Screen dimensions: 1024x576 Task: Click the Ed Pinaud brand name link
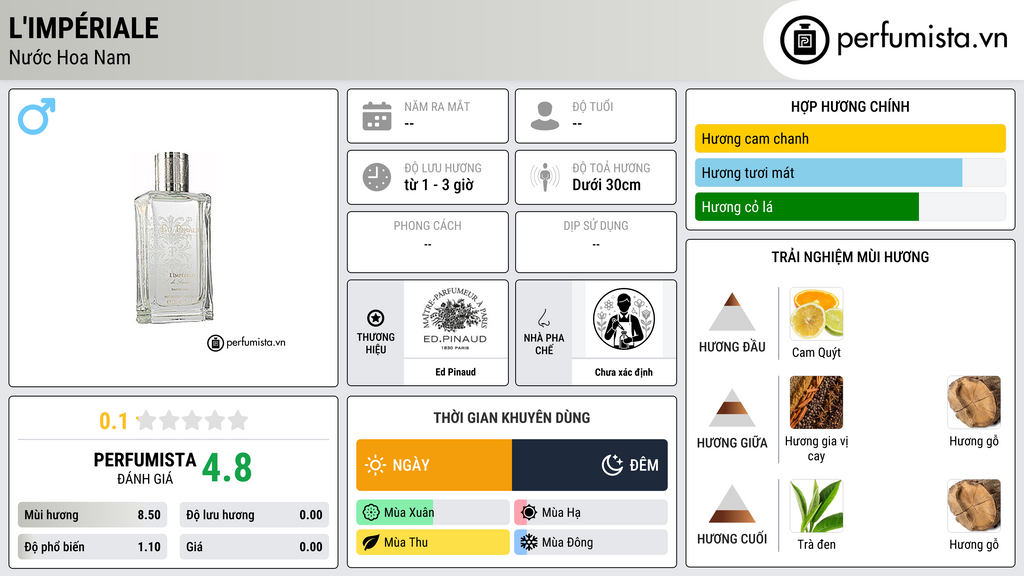pyautogui.click(x=455, y=372)
